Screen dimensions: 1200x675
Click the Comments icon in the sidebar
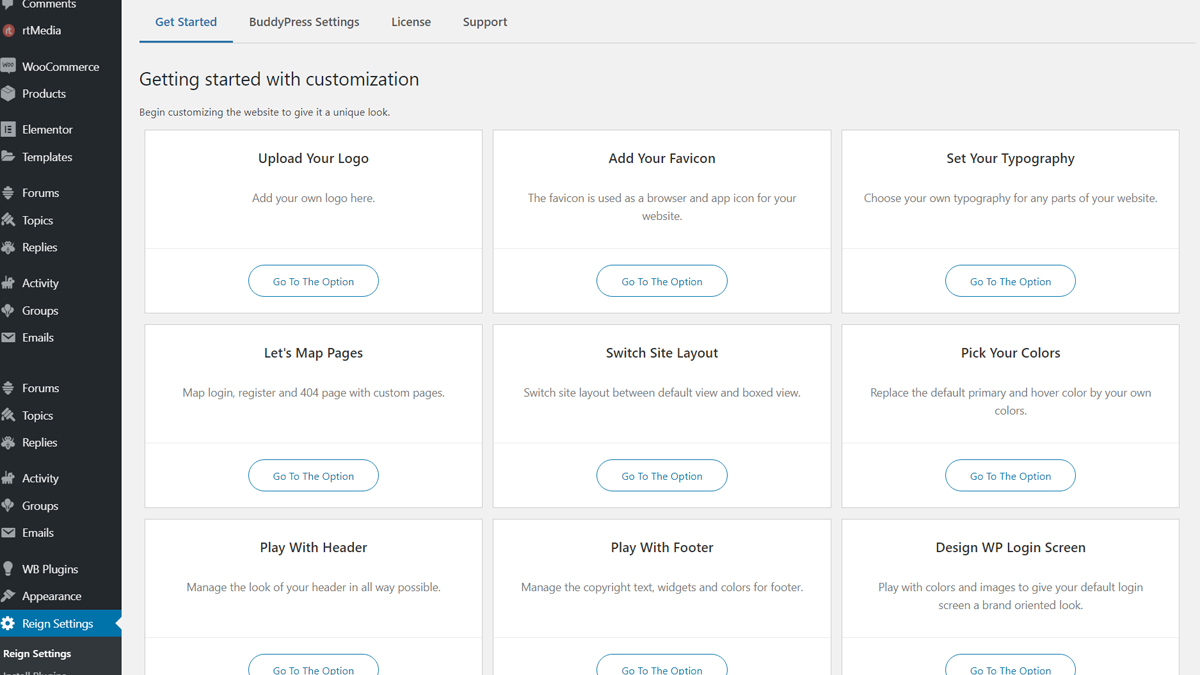tap(9, 5)
